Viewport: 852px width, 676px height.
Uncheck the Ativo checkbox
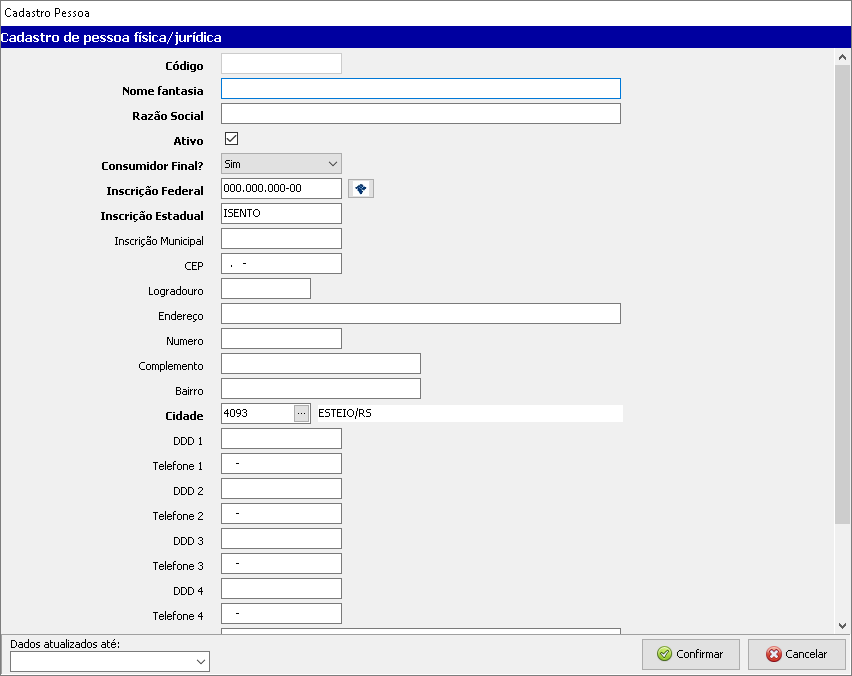(231, 139)
